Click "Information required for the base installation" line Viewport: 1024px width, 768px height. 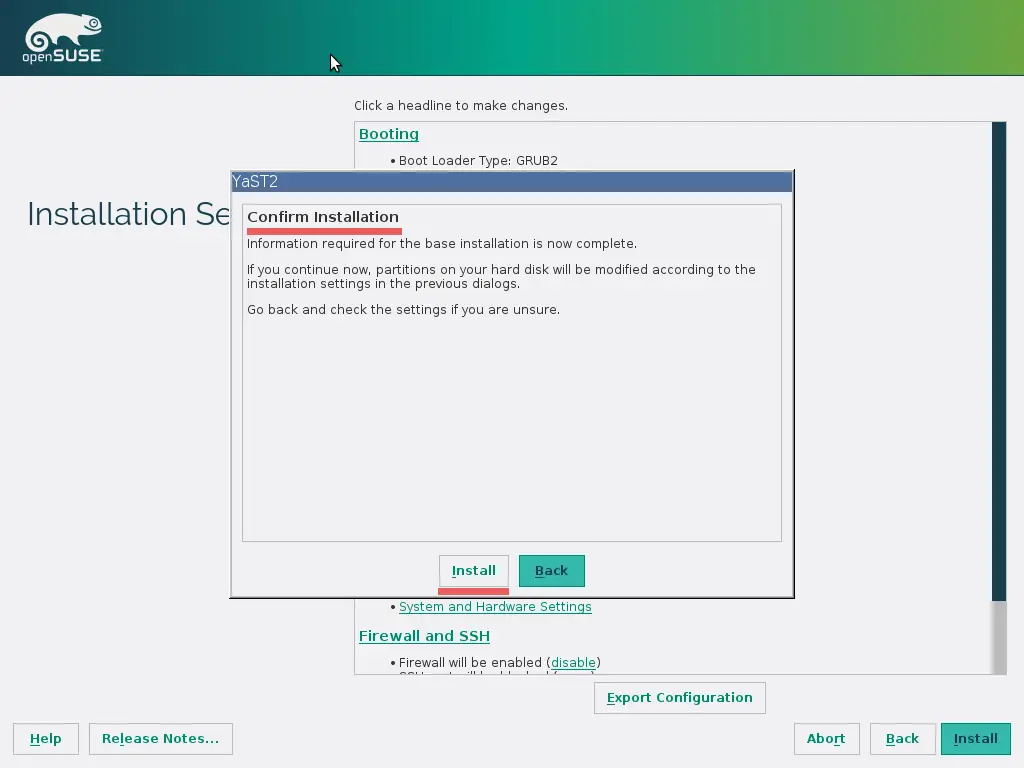441,244
